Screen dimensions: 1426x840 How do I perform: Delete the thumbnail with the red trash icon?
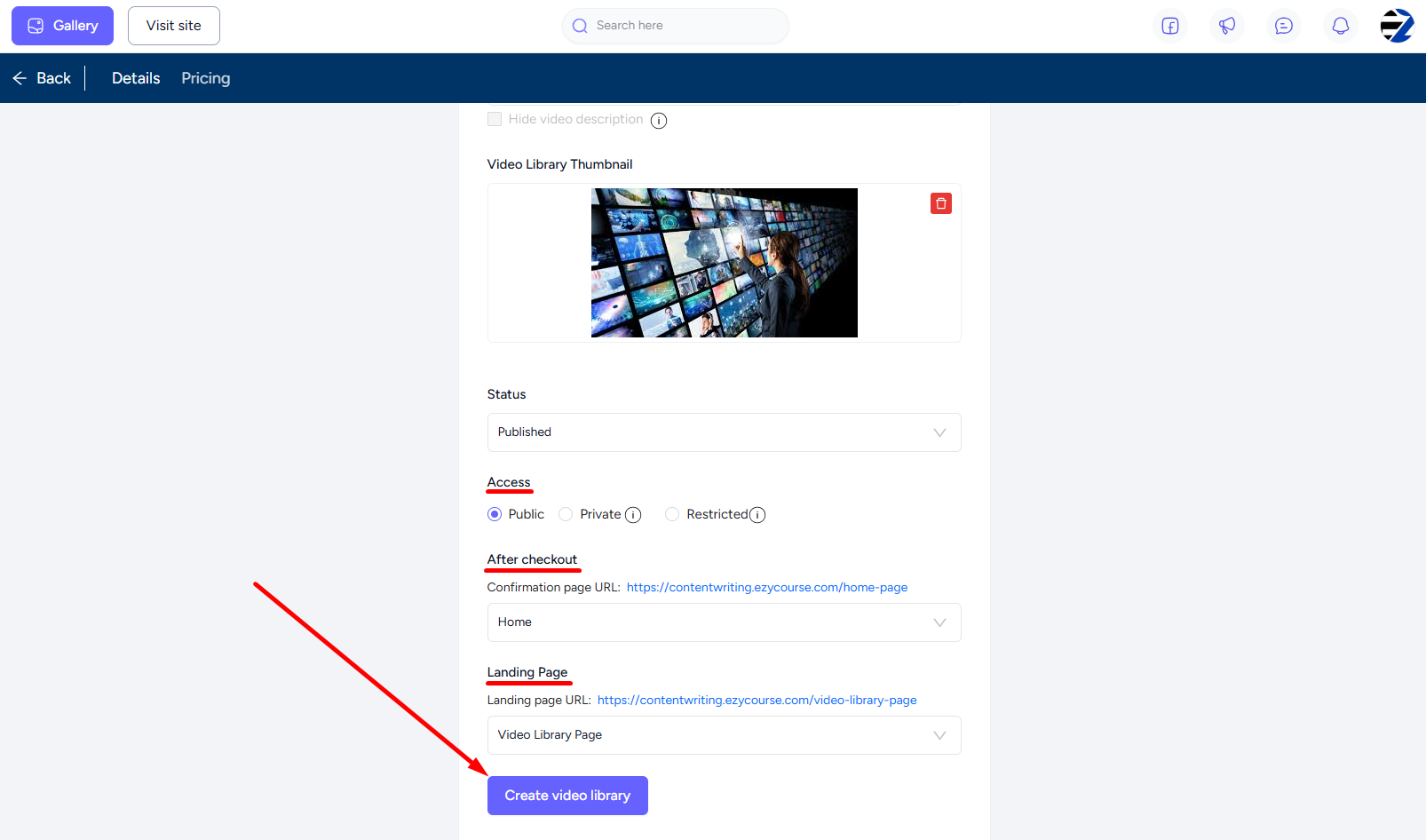coord(941,203)
